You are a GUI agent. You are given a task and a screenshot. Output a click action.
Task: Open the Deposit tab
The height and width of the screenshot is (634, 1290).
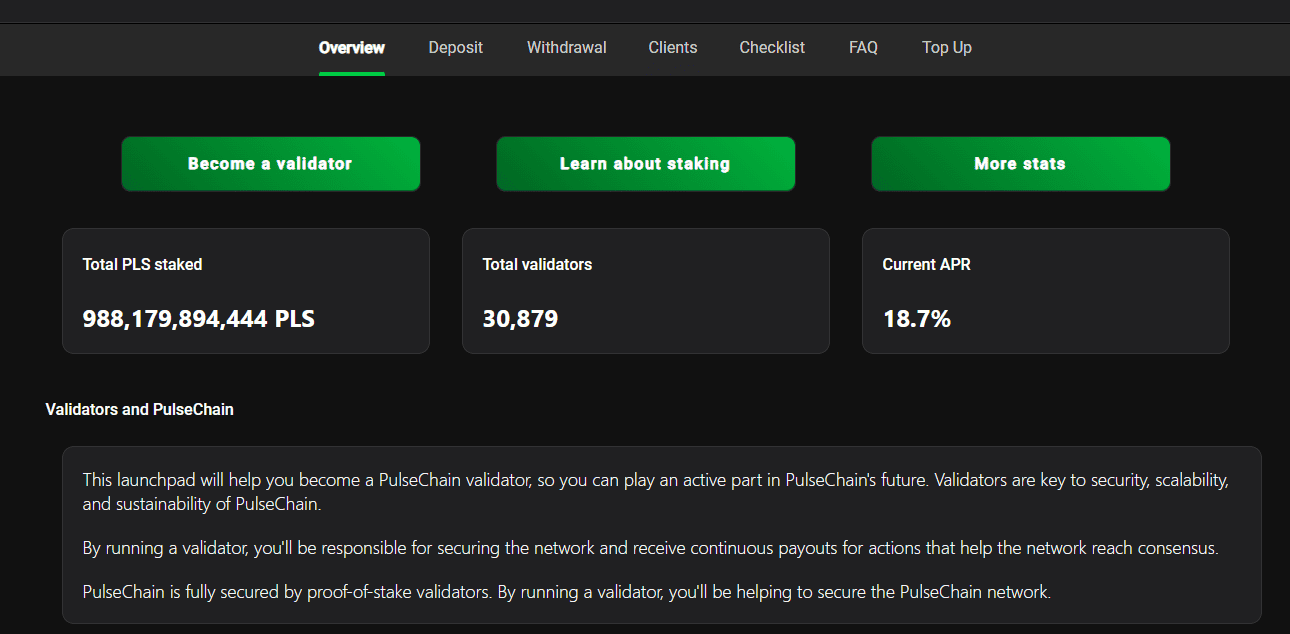click(x=456, y=47)
